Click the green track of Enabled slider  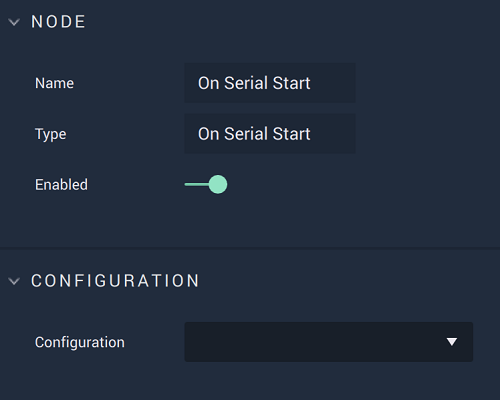coord(197,184)
